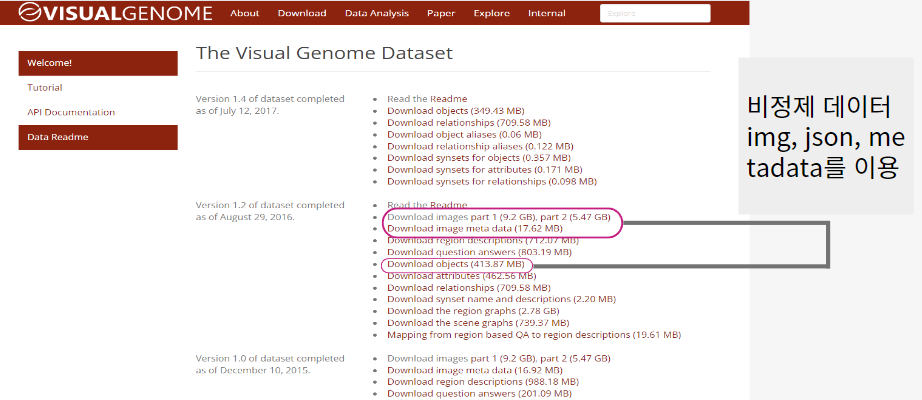The width and height of the screenshot is (922, 400).
Task: Open the Paper nav item
Action: (x=442, y=14)
